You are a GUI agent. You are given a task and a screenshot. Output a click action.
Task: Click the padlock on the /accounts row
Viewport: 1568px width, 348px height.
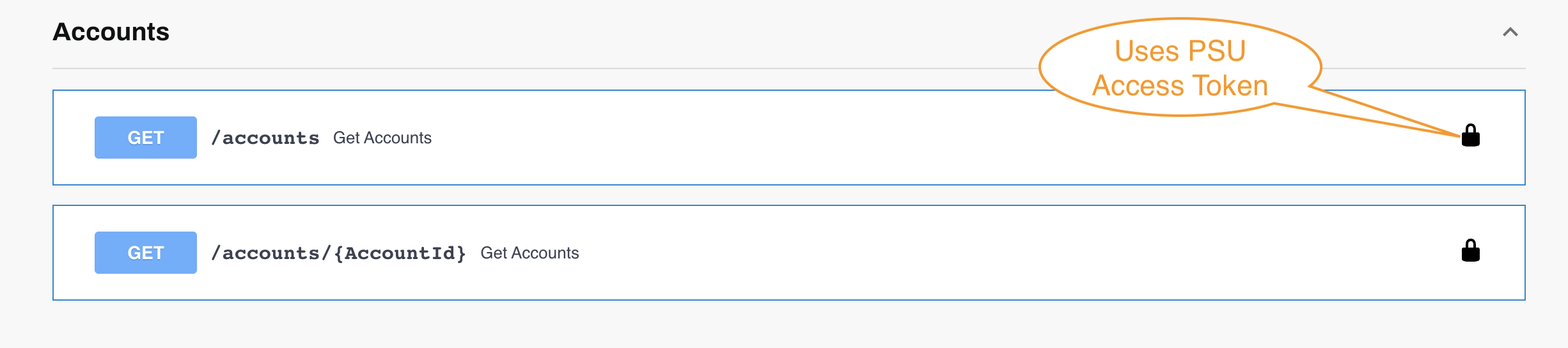[1471, 136]
